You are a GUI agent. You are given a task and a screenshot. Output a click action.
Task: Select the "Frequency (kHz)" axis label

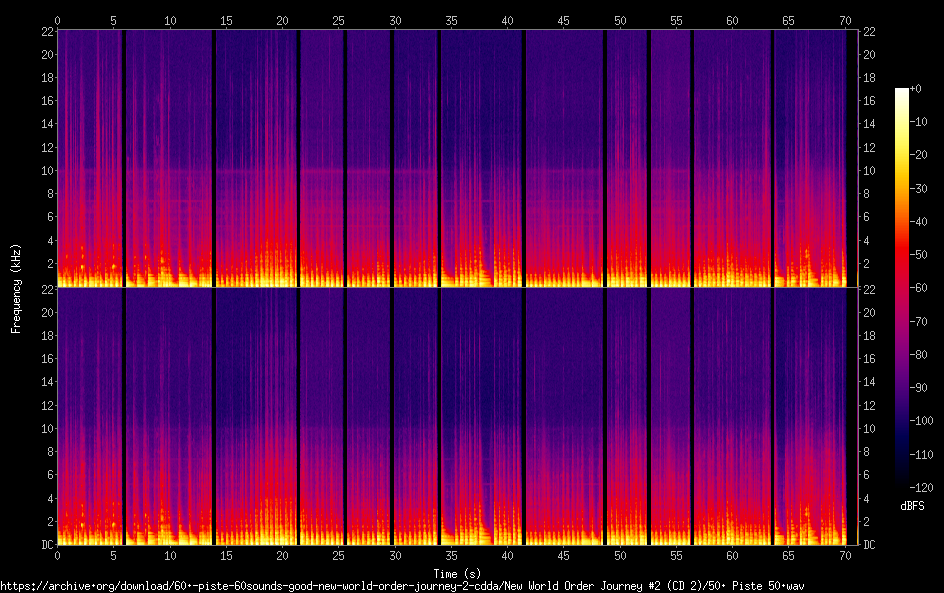click(16, 289)
